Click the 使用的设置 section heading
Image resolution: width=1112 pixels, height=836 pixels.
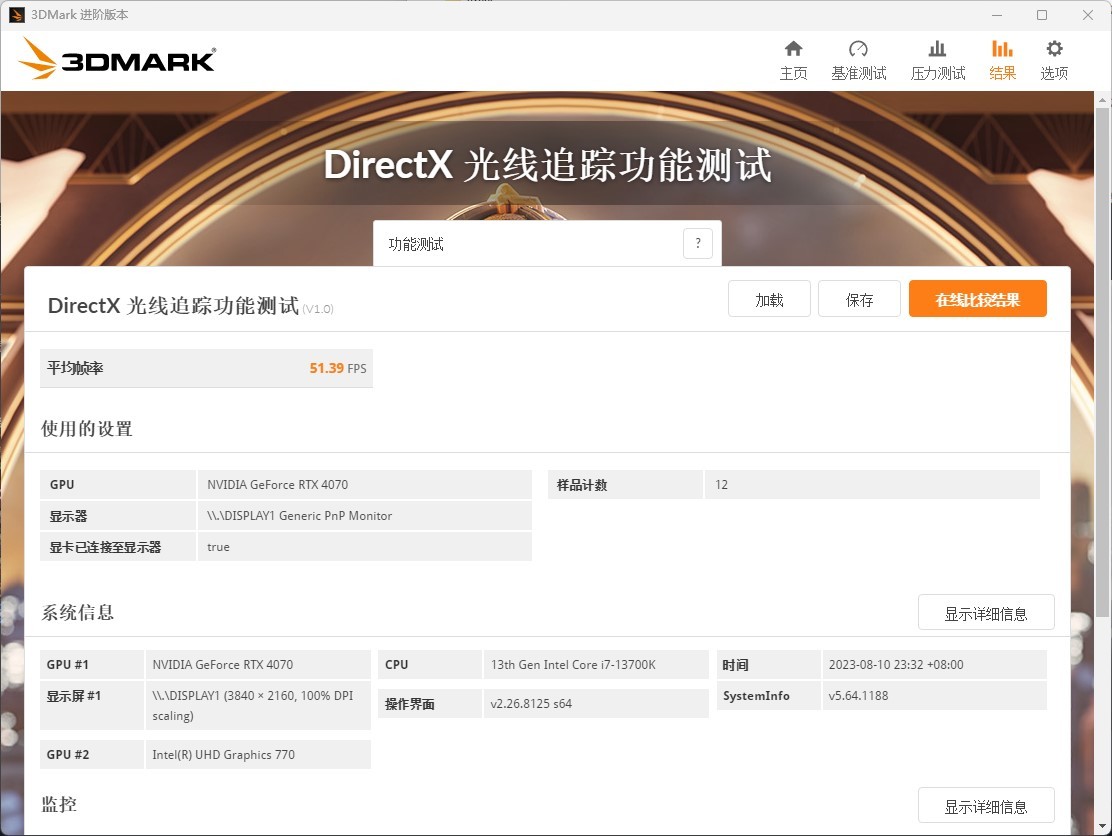[x=87, y=428]
